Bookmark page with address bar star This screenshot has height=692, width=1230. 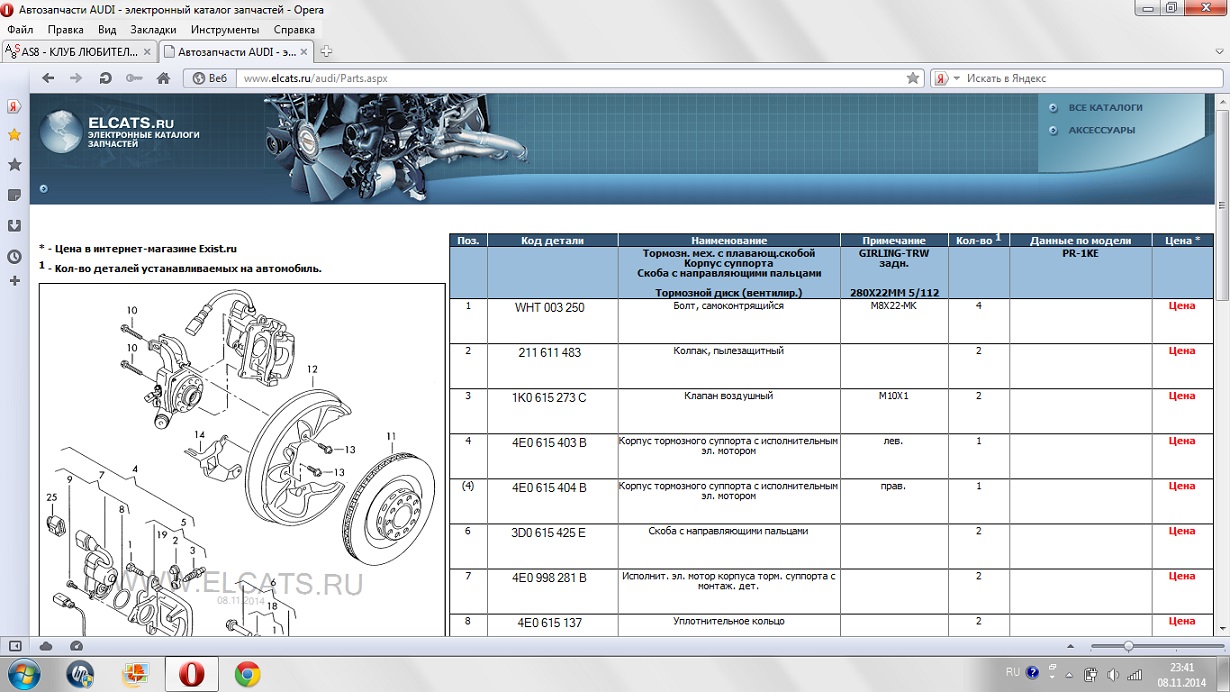tap(912, 78)
